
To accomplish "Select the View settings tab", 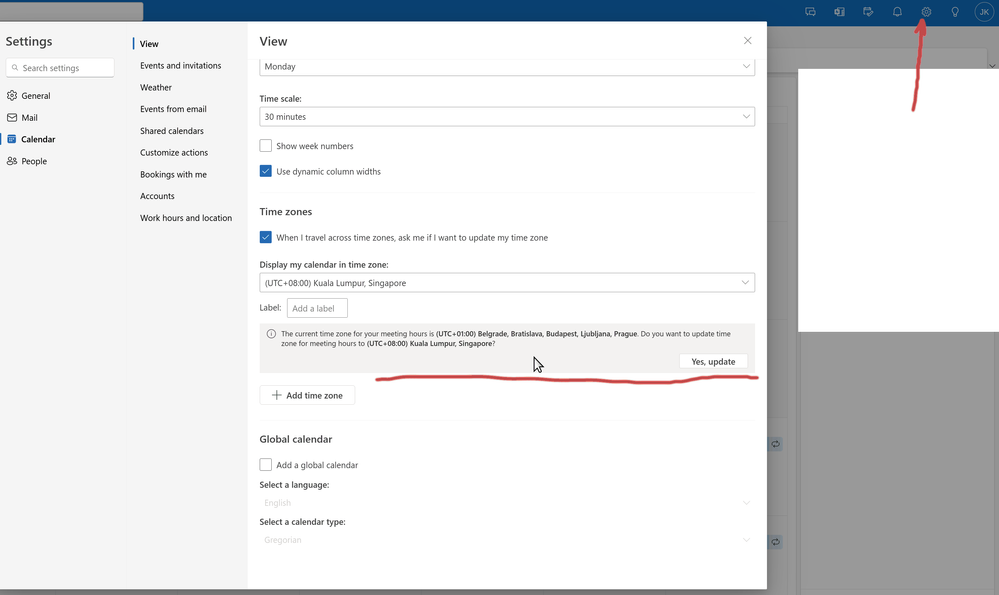I will (149, 44).
